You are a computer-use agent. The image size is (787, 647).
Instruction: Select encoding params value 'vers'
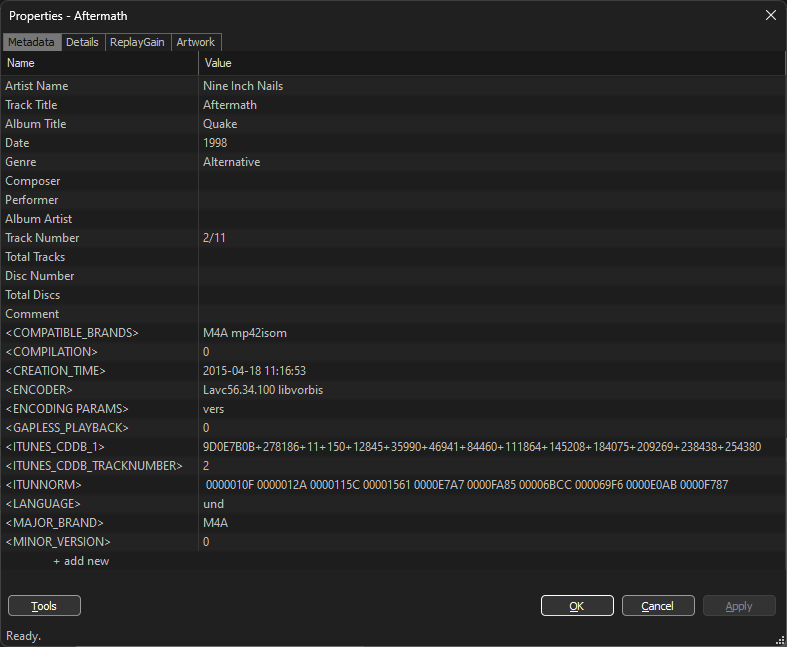tap(213, 409)
